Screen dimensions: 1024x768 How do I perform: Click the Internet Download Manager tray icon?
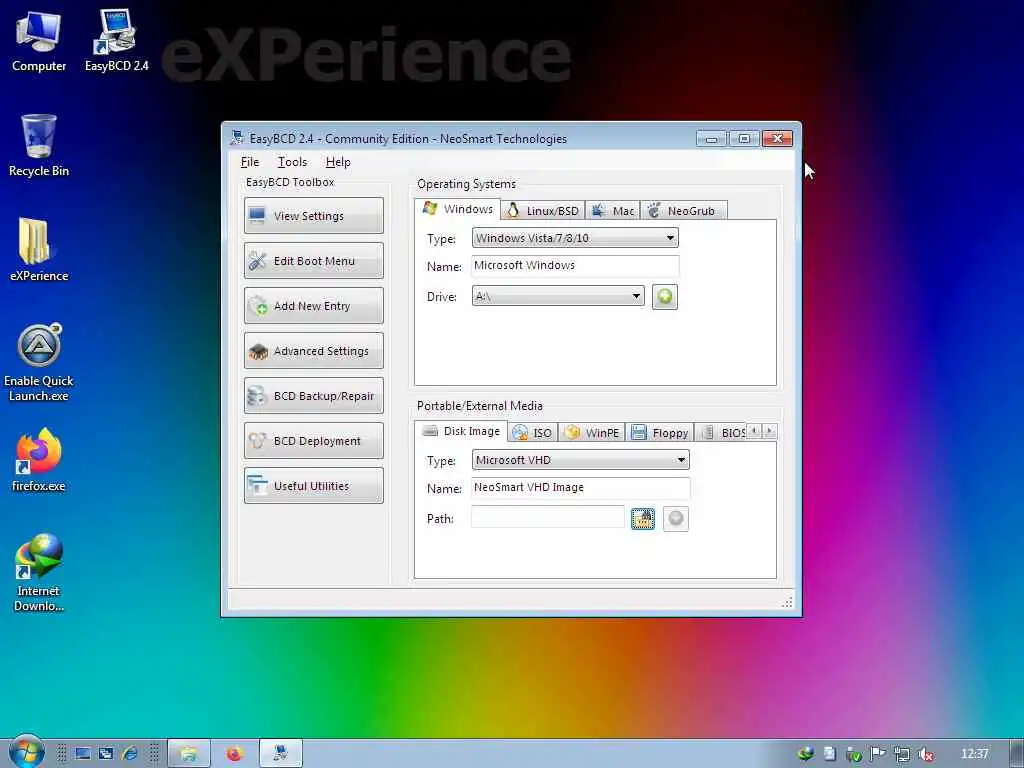tap(806, 754)
